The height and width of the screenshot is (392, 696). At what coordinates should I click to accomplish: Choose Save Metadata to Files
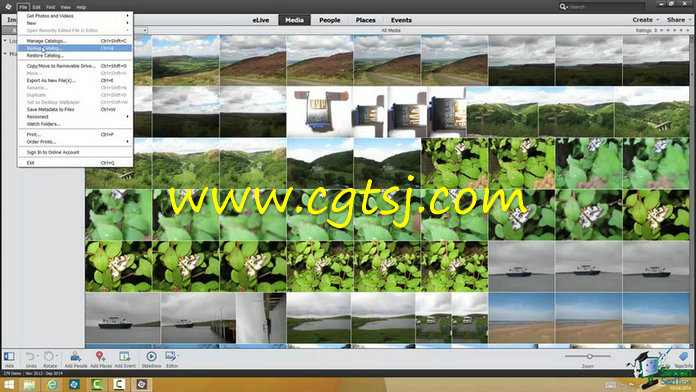[x=75, y=110]
